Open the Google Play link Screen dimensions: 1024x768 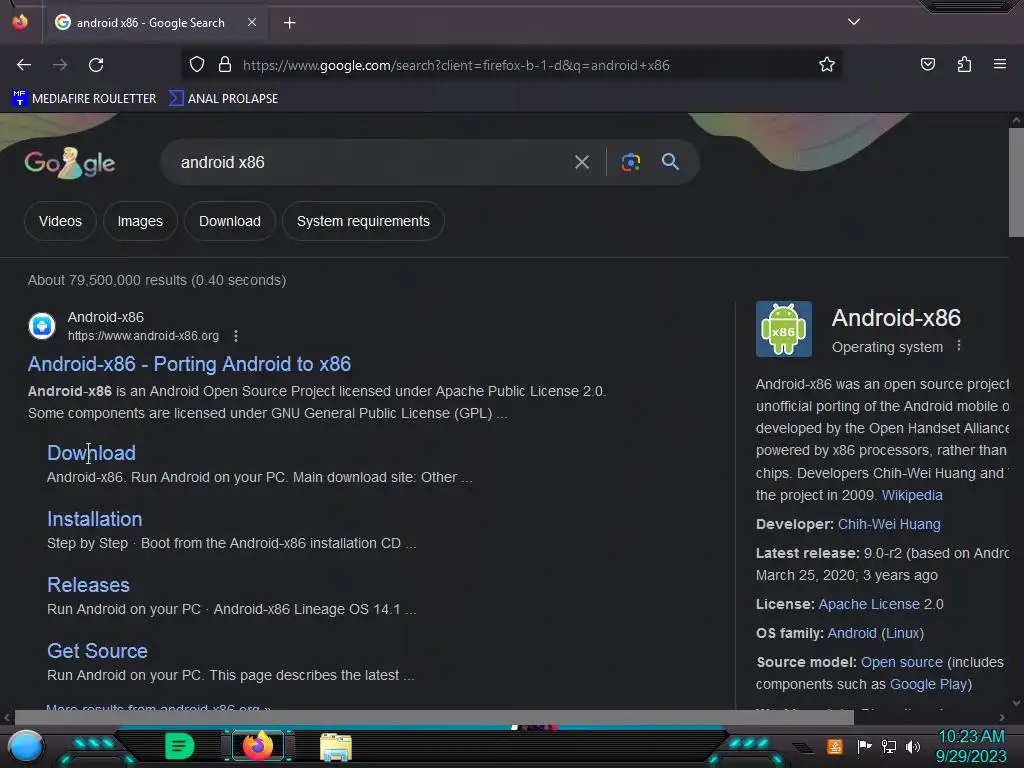[x=928, y=684]
